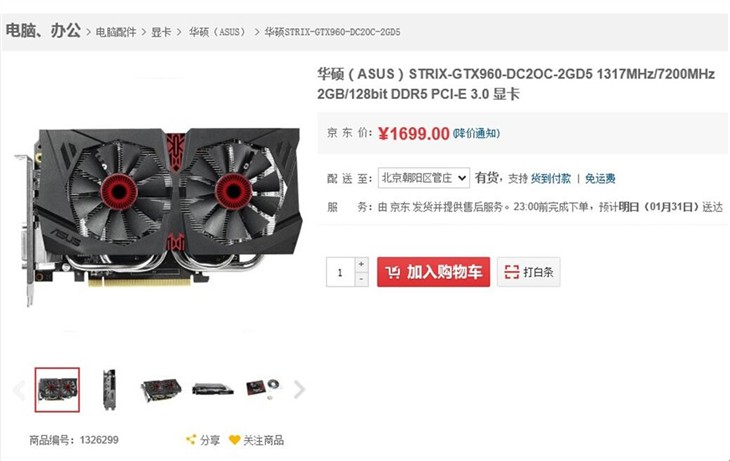The image size is (730, 461).
Task: Open the 北京朝阳区管庄 delivery dropdown
Action: coord(424,178)
